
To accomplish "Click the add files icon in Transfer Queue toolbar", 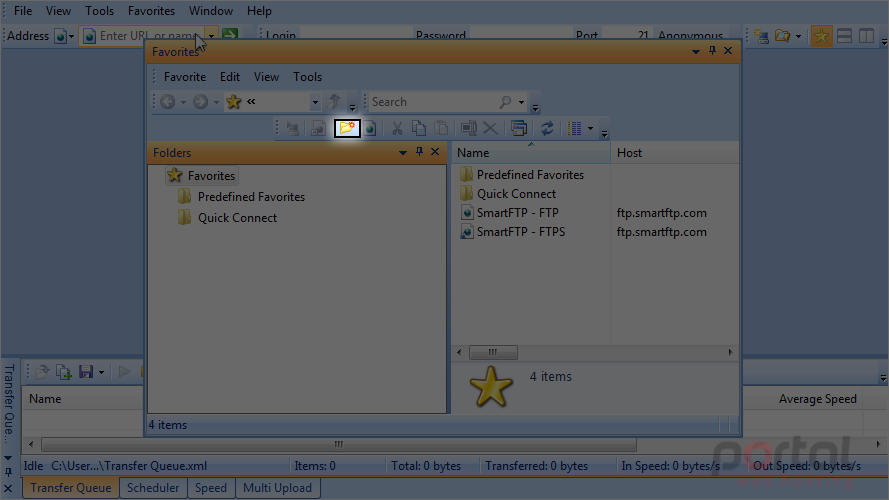I will [64, 372].
